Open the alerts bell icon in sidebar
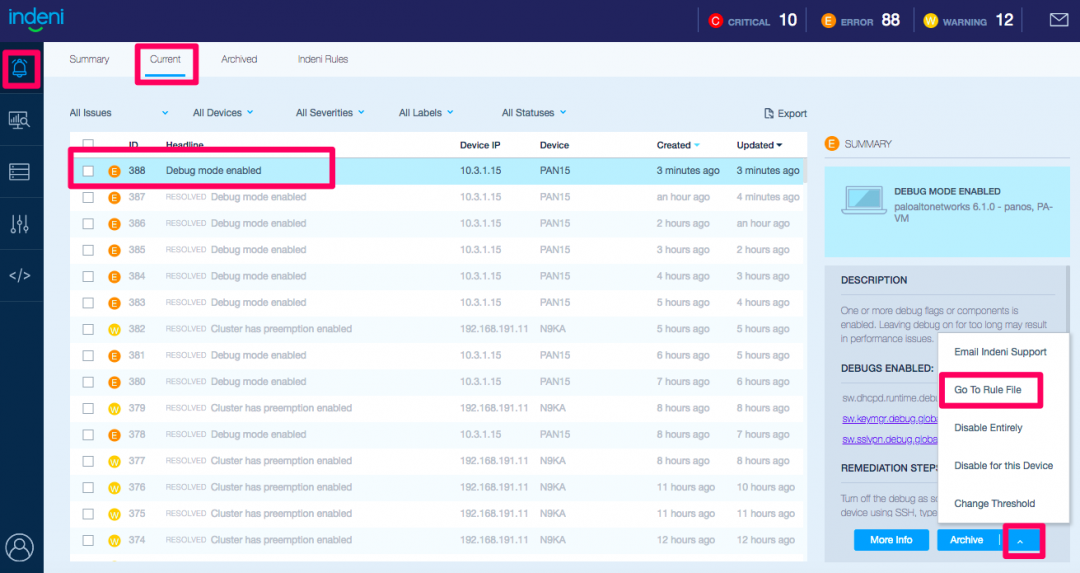The width and height of the screenshot is (1080, 573). 20,68
